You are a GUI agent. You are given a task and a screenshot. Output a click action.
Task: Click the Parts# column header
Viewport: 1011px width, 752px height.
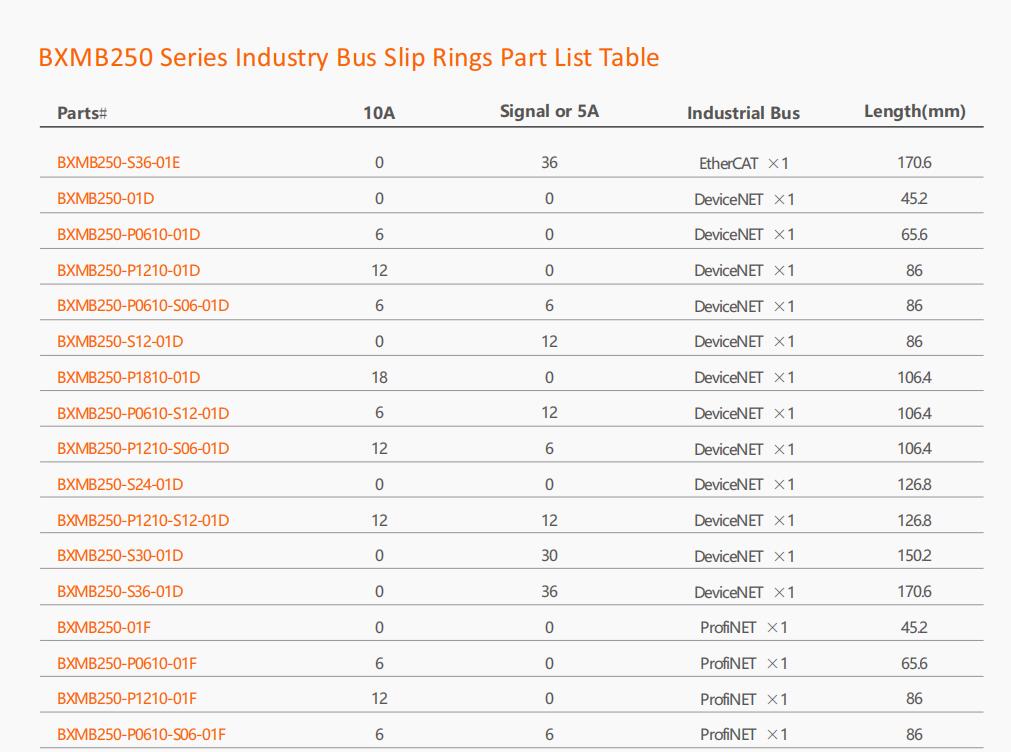pos(82,113)
